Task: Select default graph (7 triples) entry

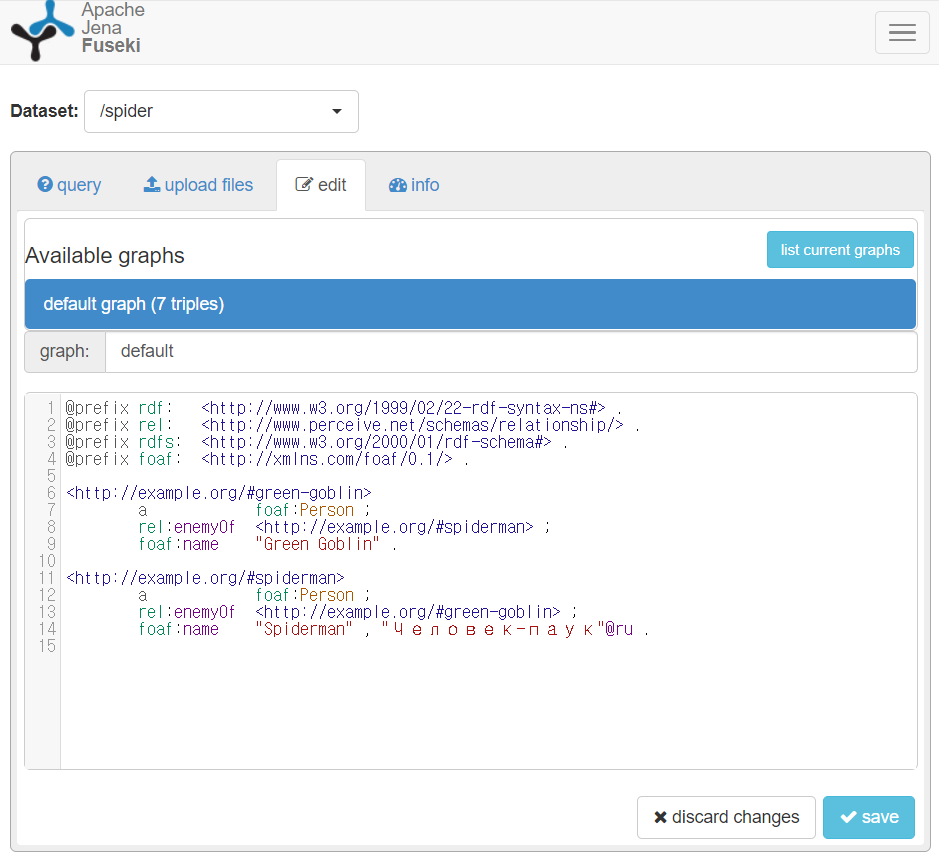Action: coord(470,304)
